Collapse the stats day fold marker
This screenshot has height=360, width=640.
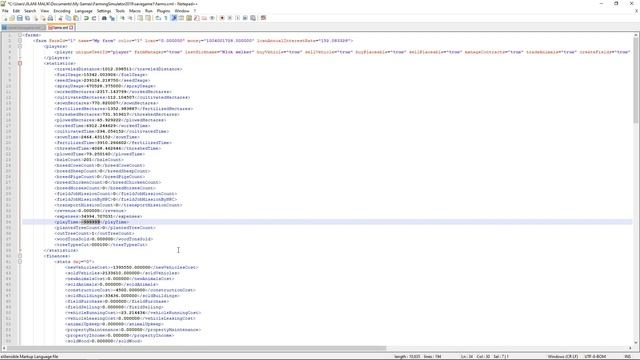pos(20,262)
